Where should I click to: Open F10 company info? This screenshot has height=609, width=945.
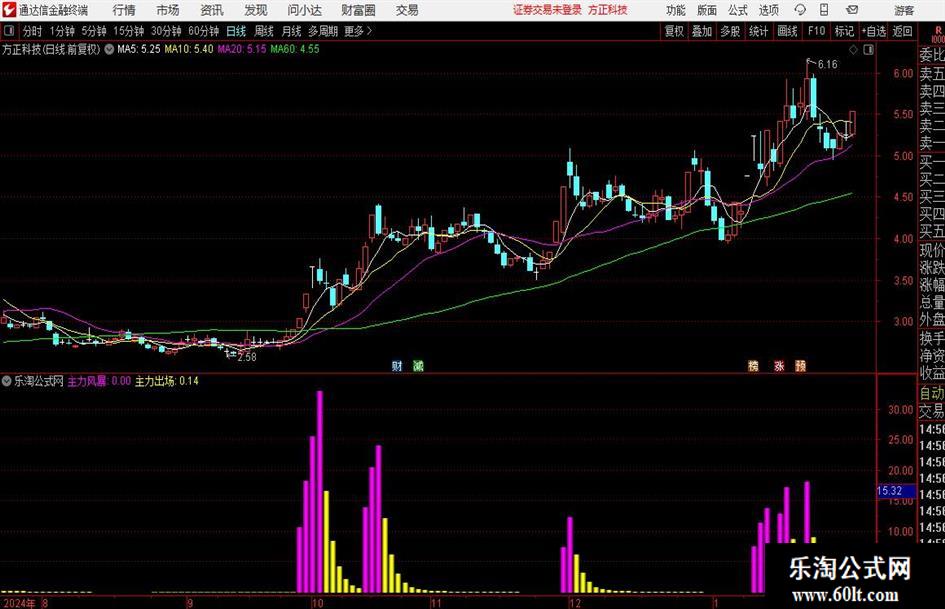click(x=816, y=31)
